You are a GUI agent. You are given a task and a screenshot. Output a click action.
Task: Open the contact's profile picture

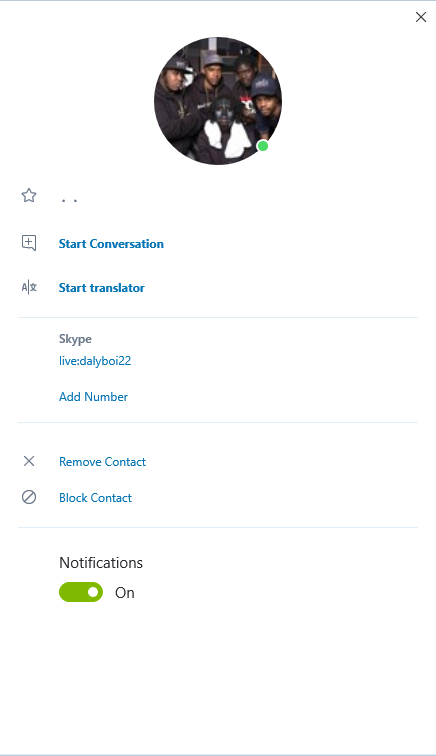pyautogui.click(x=218, y=101)
